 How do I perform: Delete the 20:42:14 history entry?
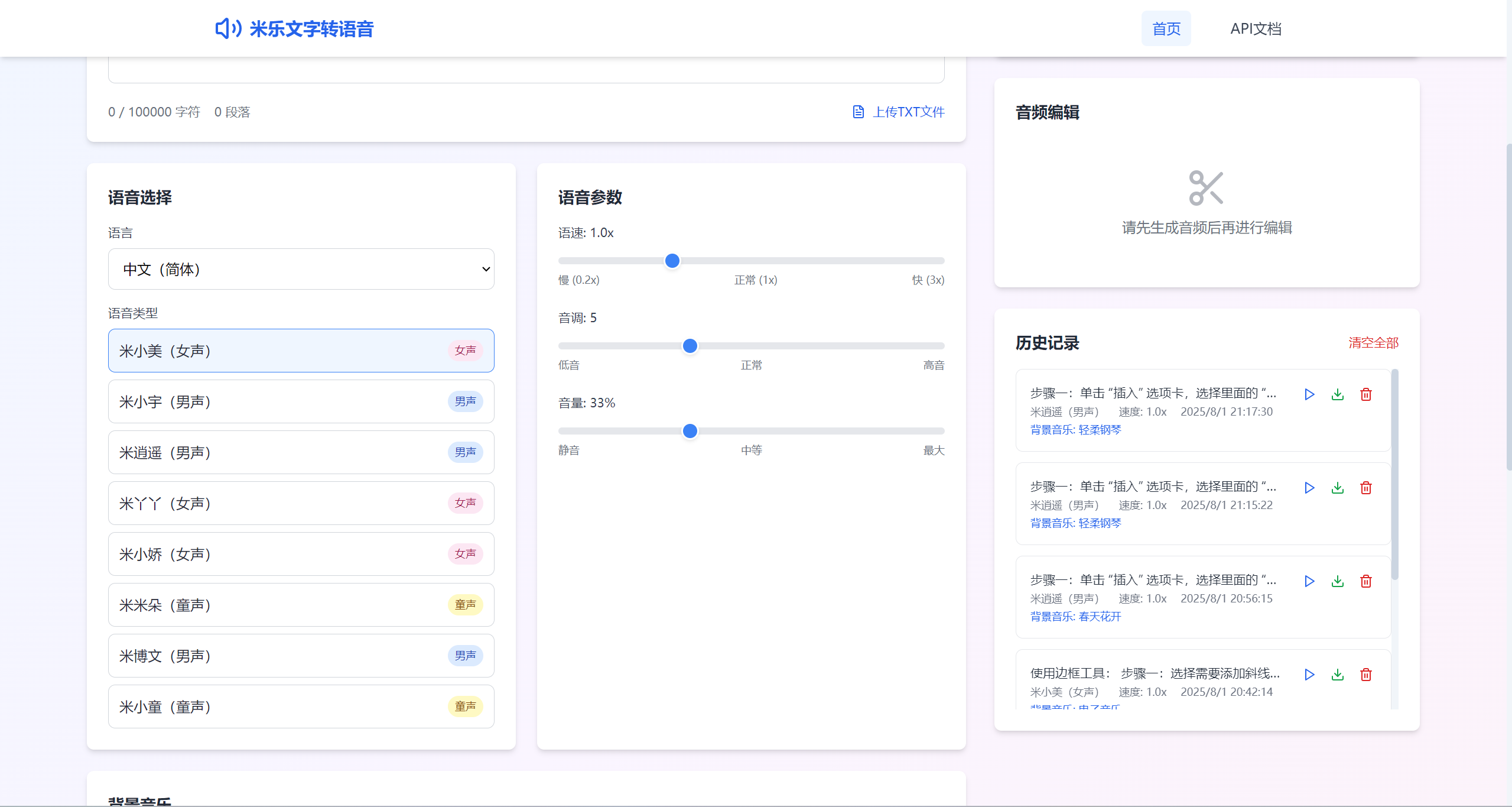1366,675
